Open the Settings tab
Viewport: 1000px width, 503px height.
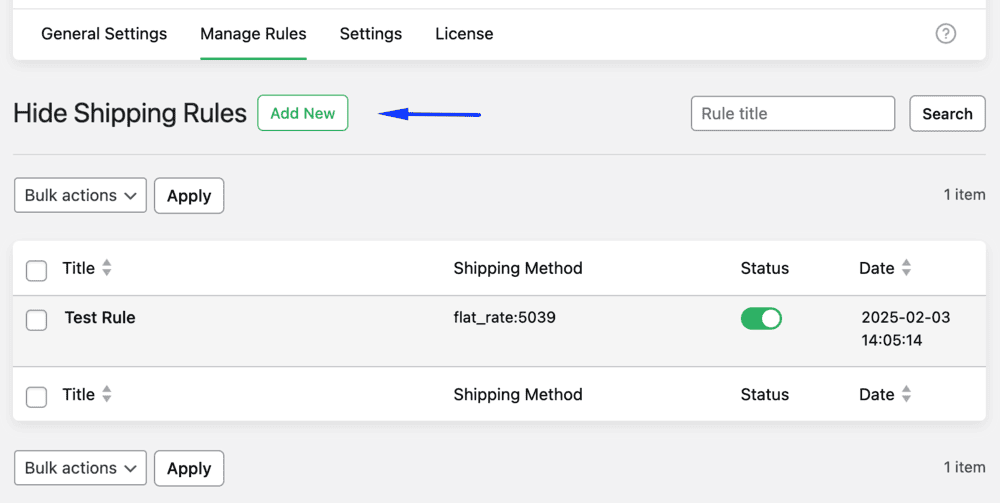pyautogui.click(x=371, y=34)
